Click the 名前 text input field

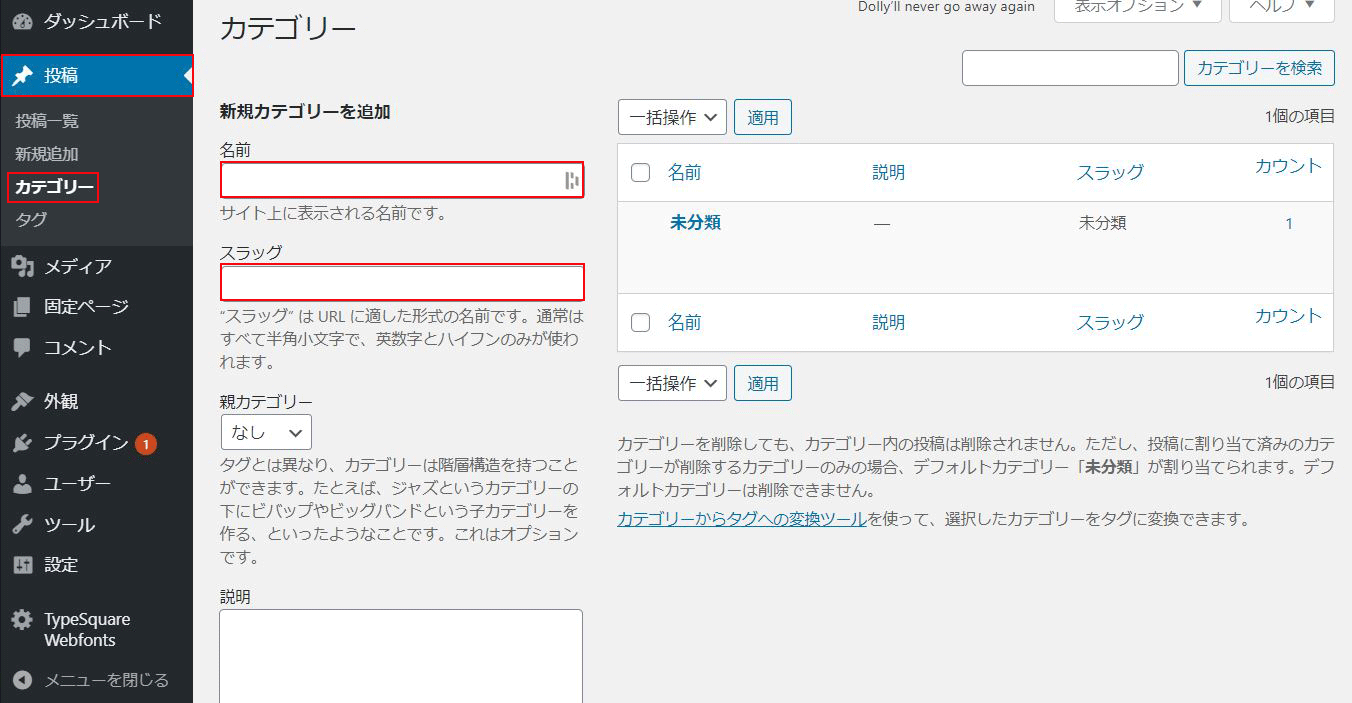click(390, 181)
